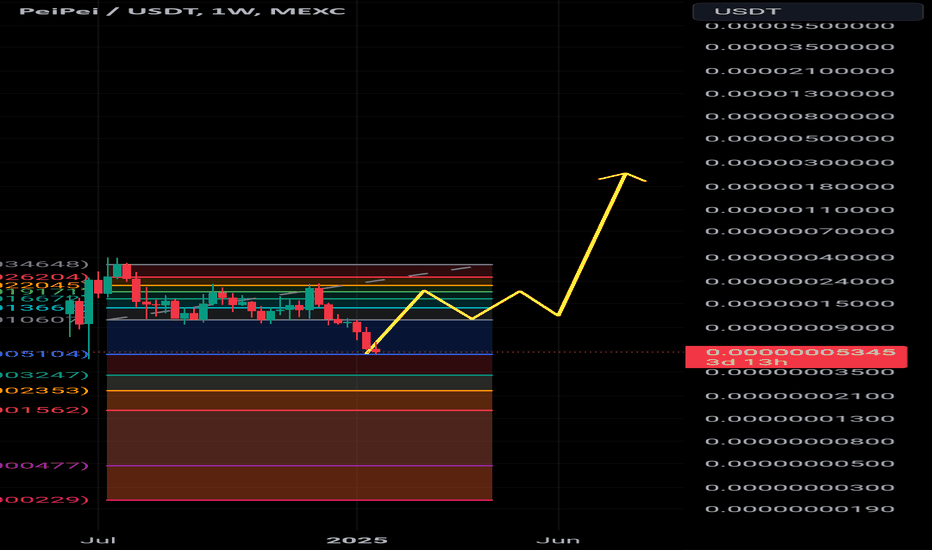932x550 pixels.
Task: Click the '2025' label on the time axis
Action: click(x=357, y=540)
